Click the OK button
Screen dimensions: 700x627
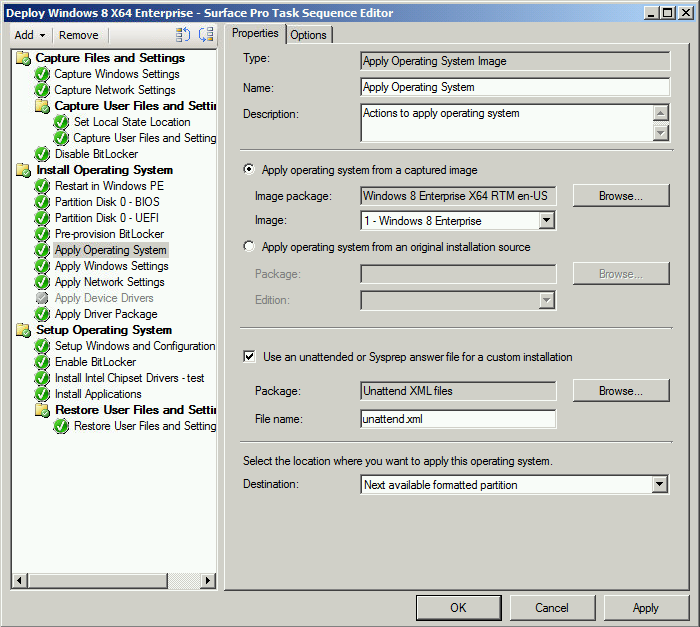[458, 608]
